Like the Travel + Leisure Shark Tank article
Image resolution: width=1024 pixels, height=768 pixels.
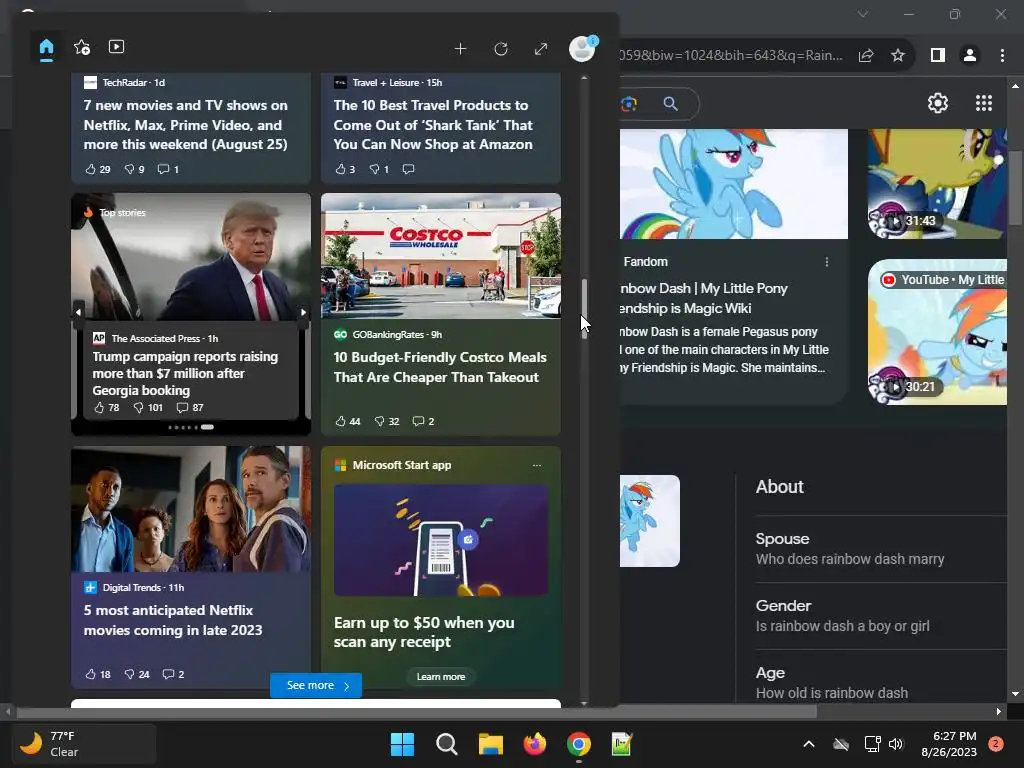point(345,169)
